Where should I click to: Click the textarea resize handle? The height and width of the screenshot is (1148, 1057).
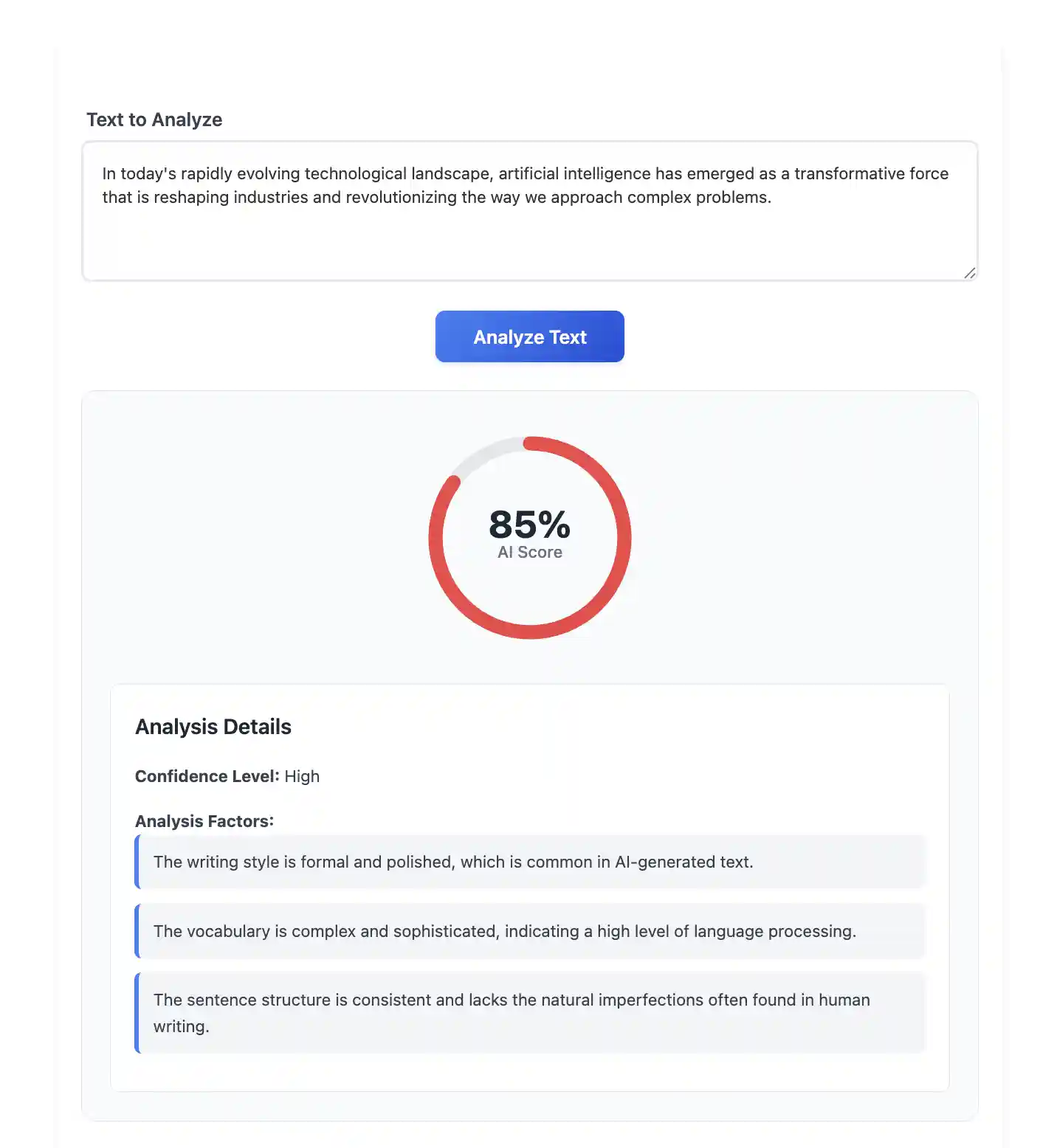pos(969,272)
